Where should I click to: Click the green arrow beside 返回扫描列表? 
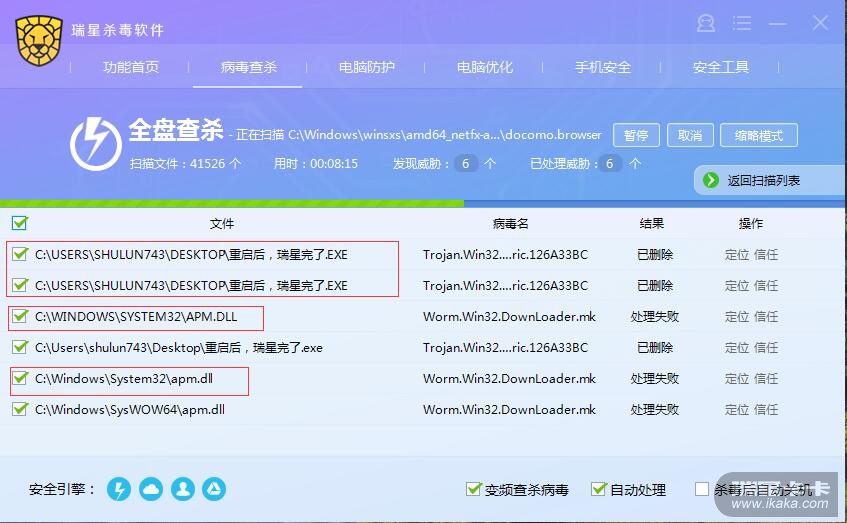click(x=710, y=180)
